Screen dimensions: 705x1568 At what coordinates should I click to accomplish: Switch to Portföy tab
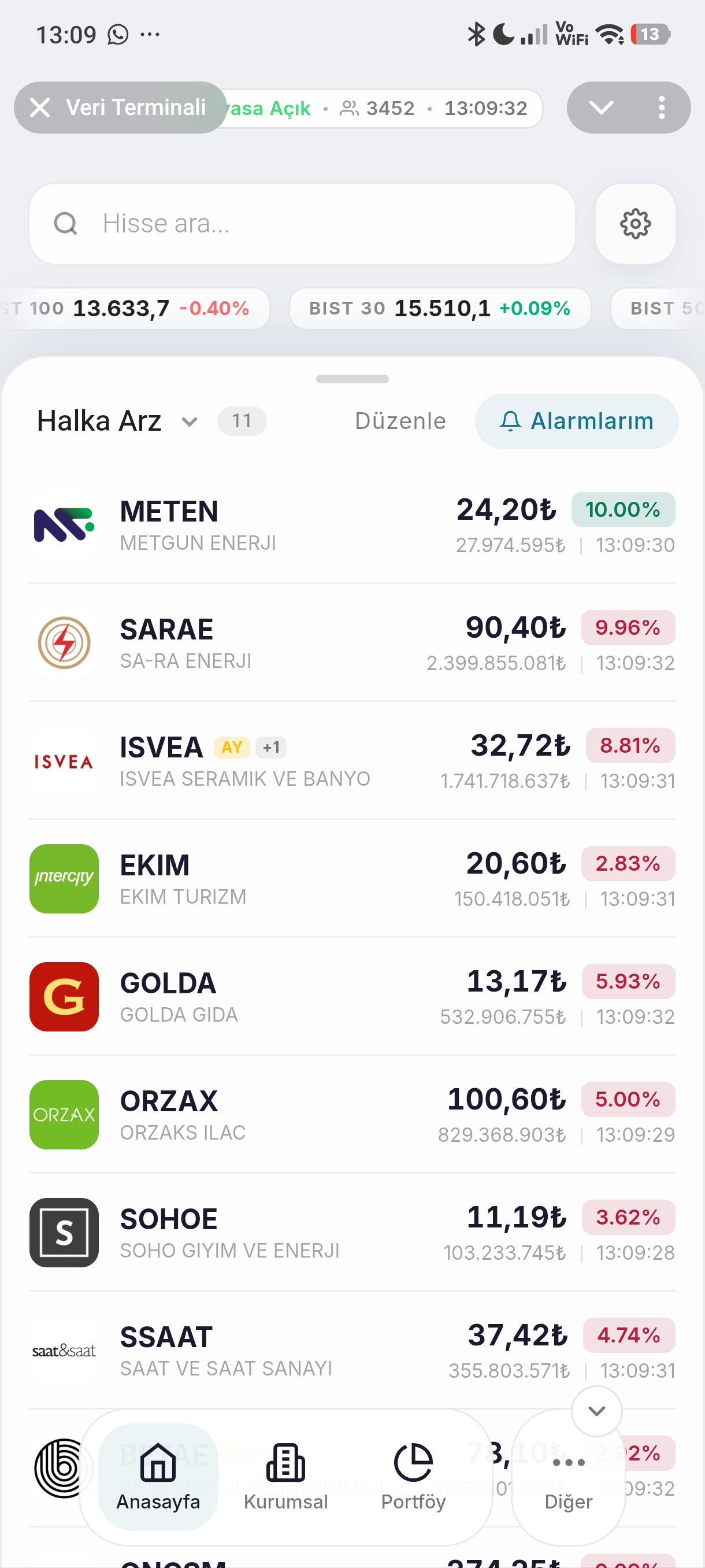coord(413,1477)
